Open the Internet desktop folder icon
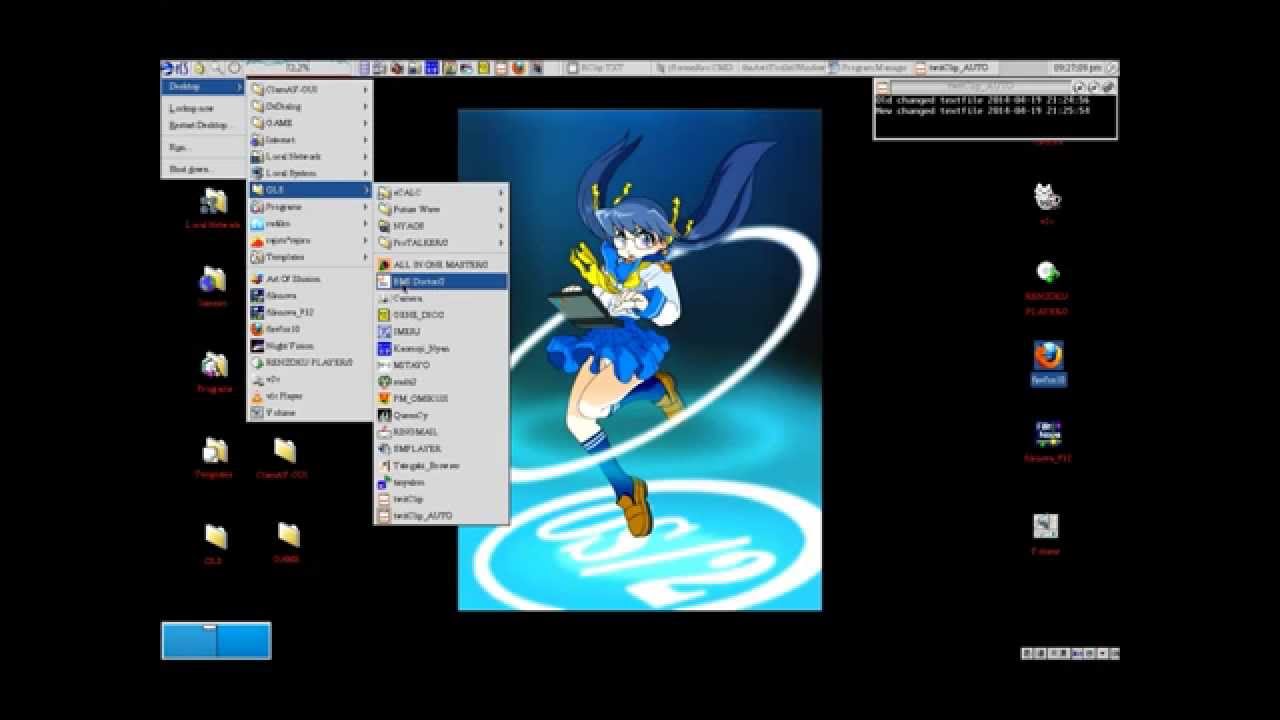The width and height of the screenshot is (1280, 720). coord(212,280)
